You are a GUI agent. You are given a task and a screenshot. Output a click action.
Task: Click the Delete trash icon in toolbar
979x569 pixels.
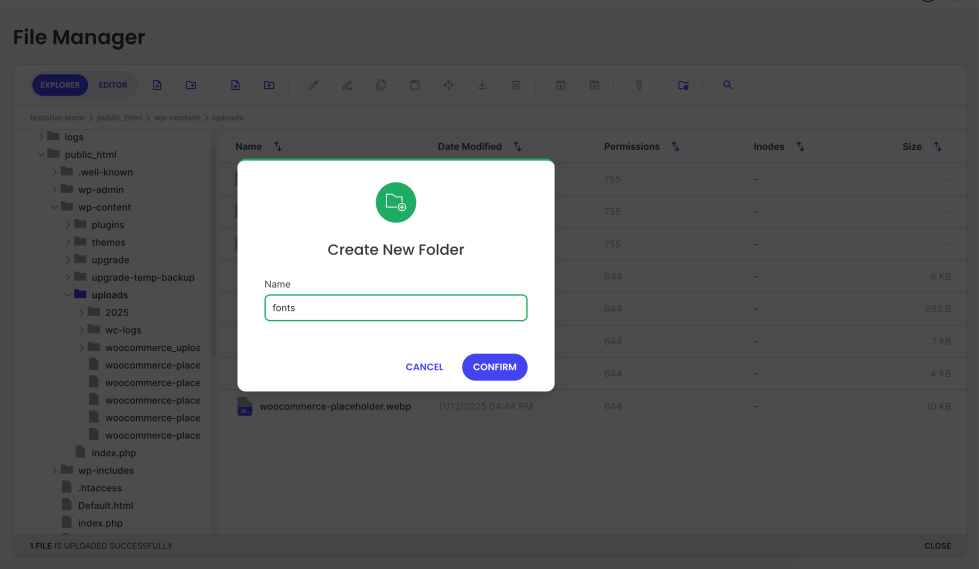[x=516, y=85]
